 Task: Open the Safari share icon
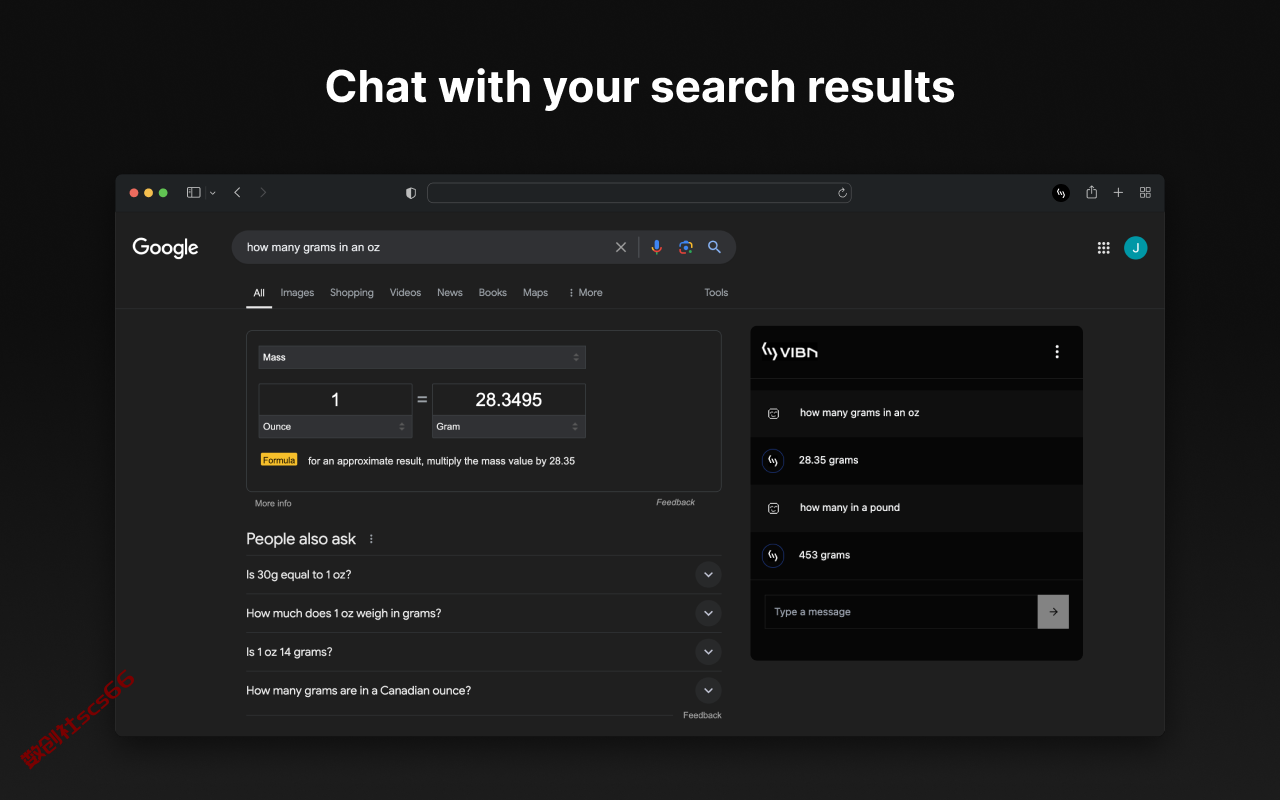(x=1092, y=192)
